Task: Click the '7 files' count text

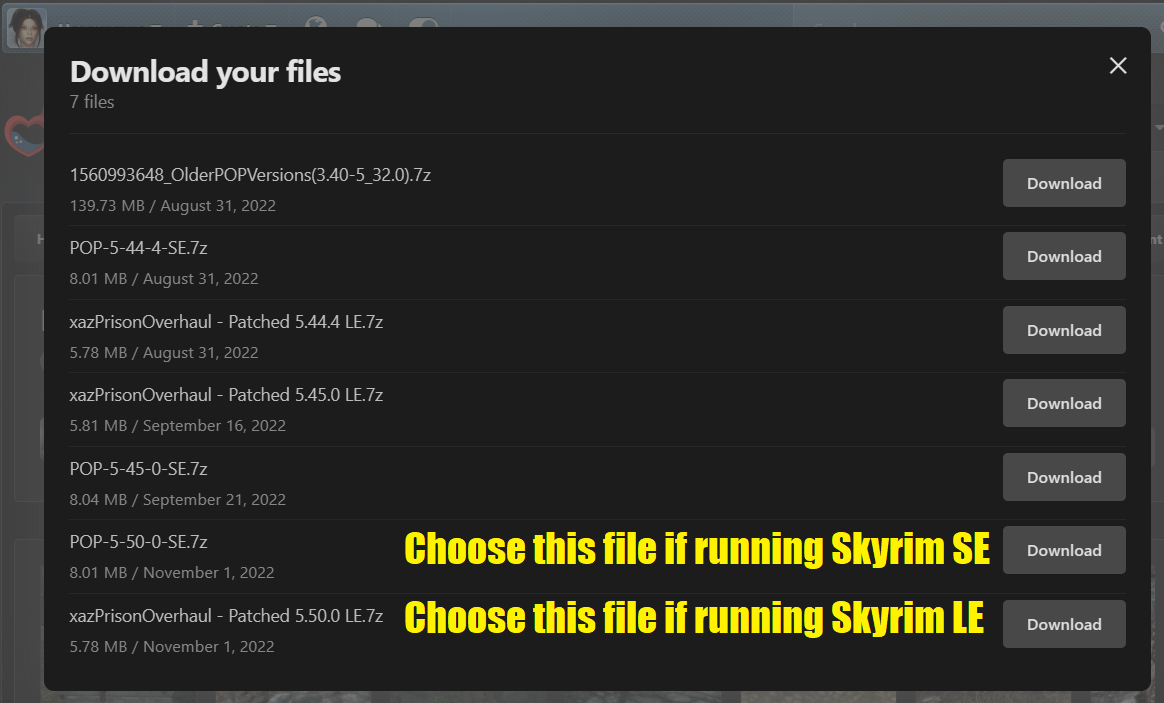Action: point(92,102)
